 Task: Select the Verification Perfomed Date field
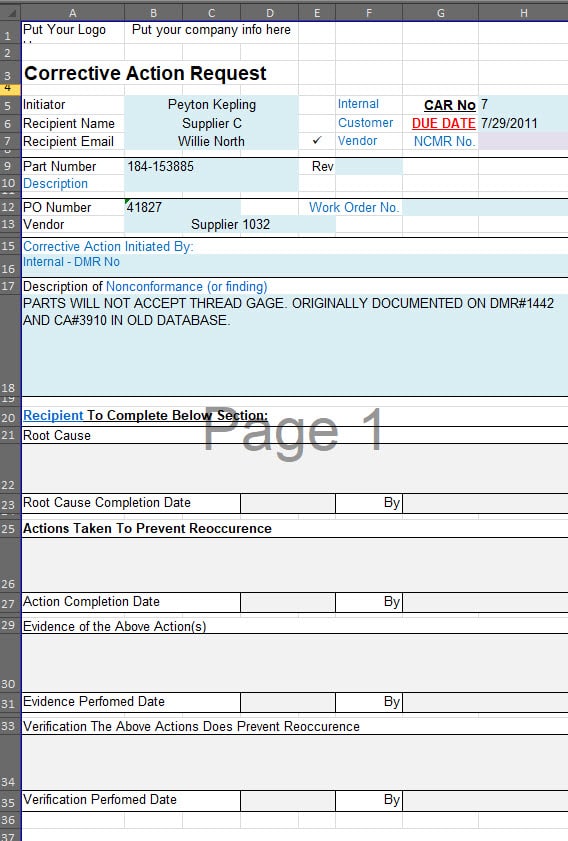(x=288, y=800)
